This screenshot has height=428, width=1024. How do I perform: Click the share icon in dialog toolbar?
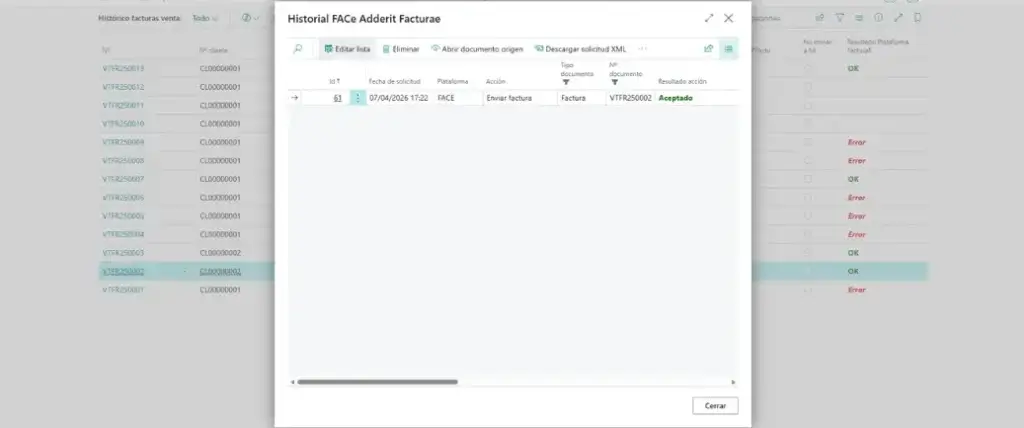click(708, 48)
